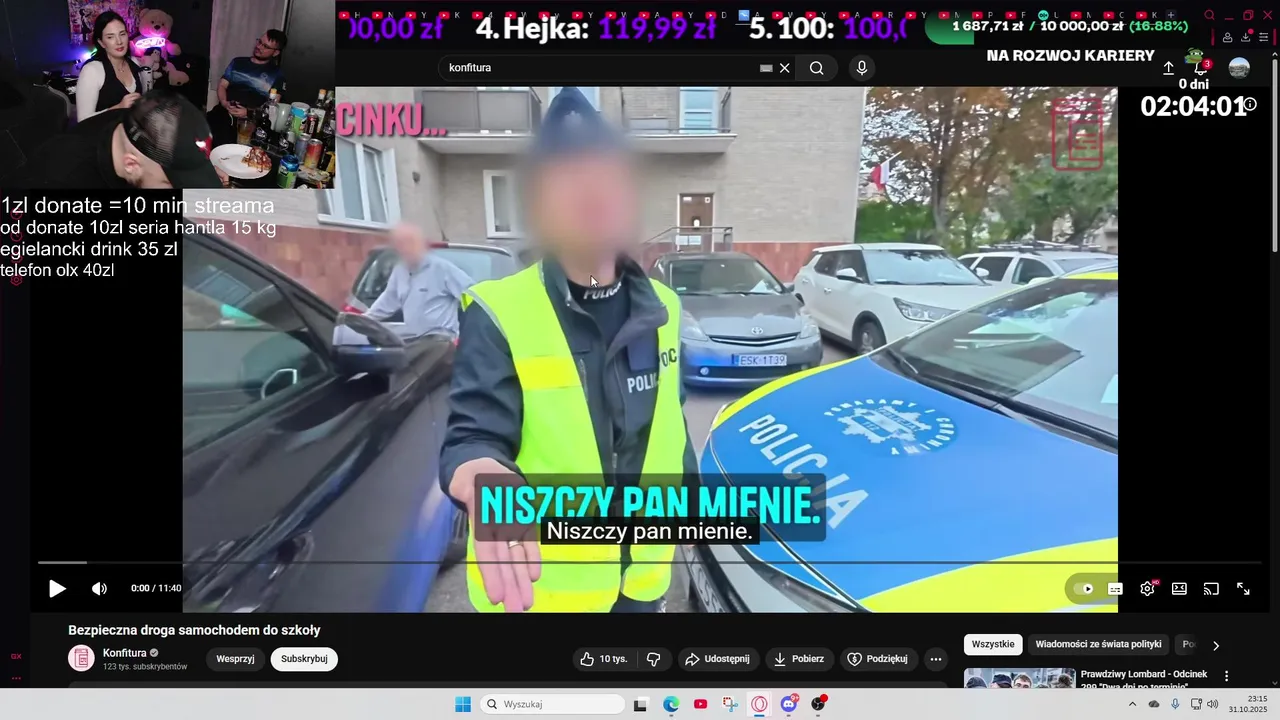Viewport: 1280px width, 720px height.
Task: Open the browser profile icon
Action: point(1227,38)
